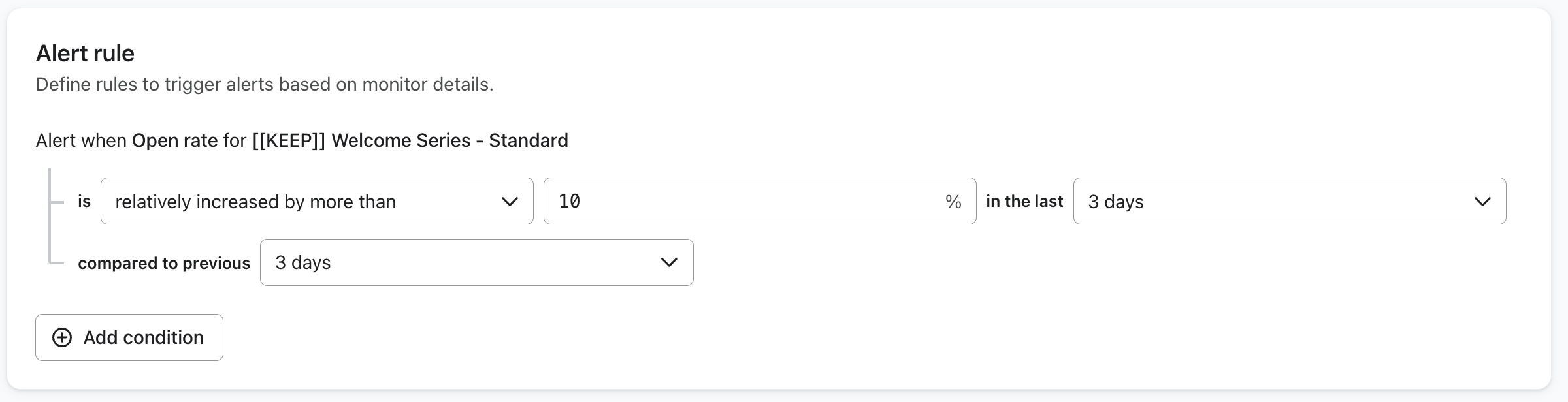Screen dimensions: 1568x402
Task: Click the 'Open rate' metric label
Action: 174,140
